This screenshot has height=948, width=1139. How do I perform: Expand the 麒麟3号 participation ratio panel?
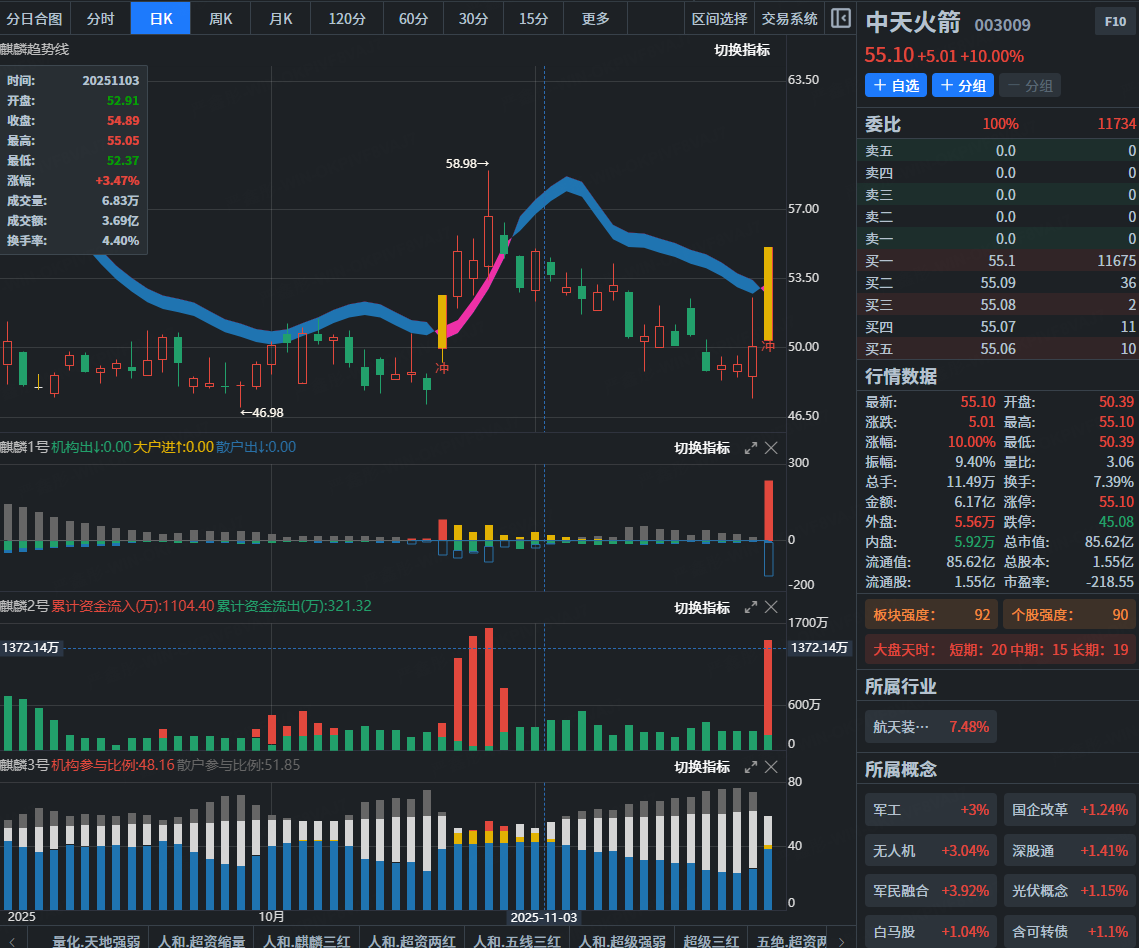[751, 766]
